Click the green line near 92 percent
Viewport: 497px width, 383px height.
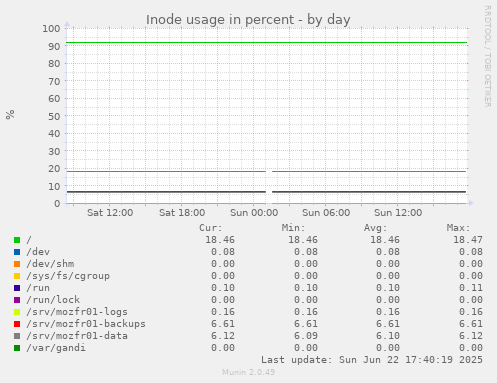coord(267,42)
